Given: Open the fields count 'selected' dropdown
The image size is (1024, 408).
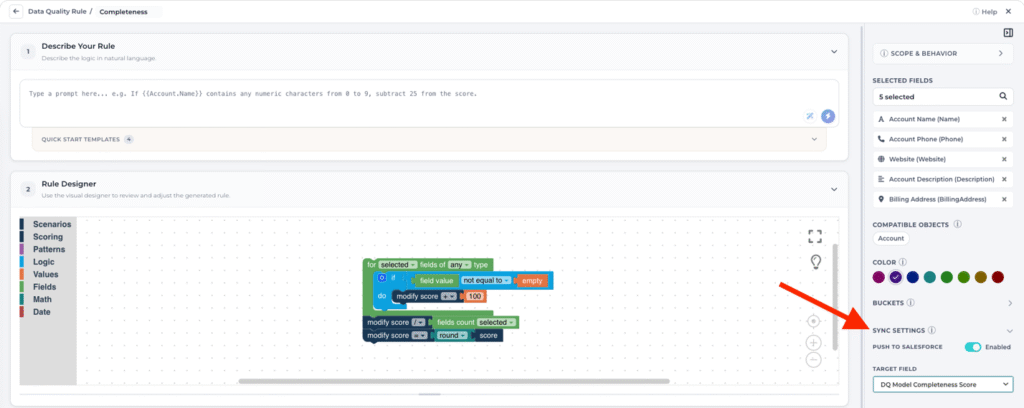Looking at the screenshot, I should pos(496,322).
